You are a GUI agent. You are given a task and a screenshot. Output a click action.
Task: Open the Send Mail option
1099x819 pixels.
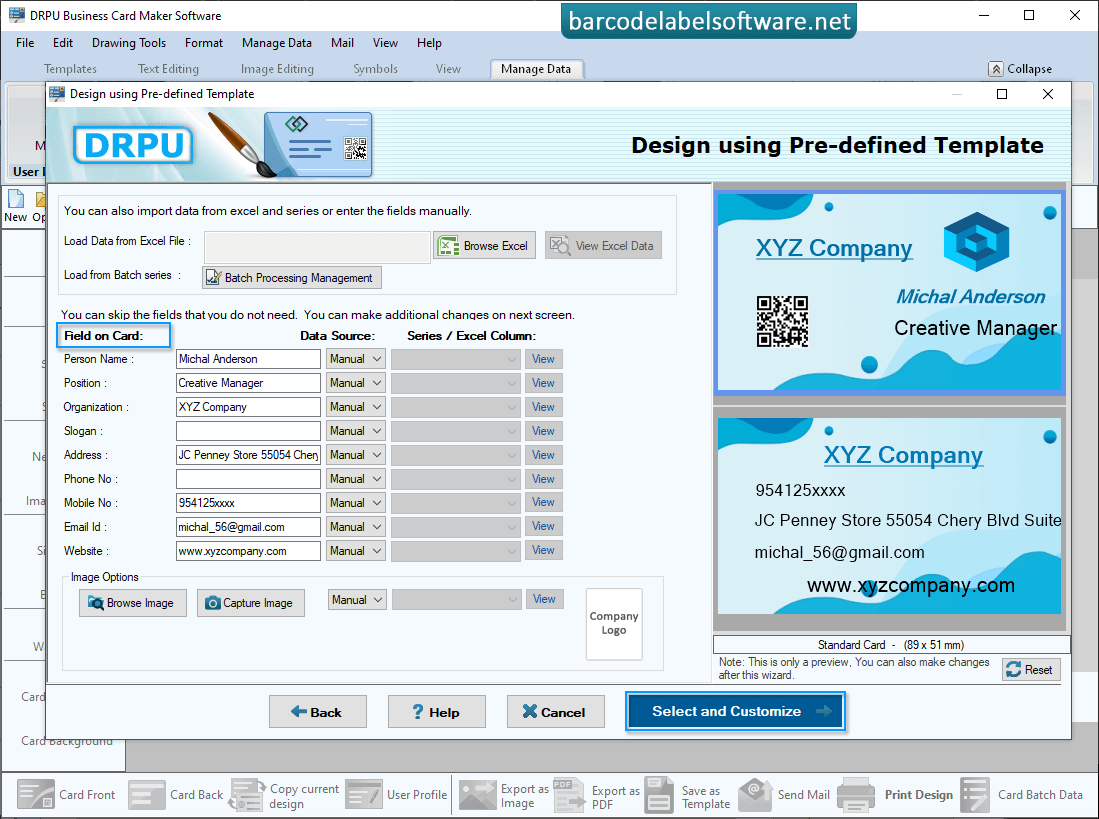pos(784,795)
